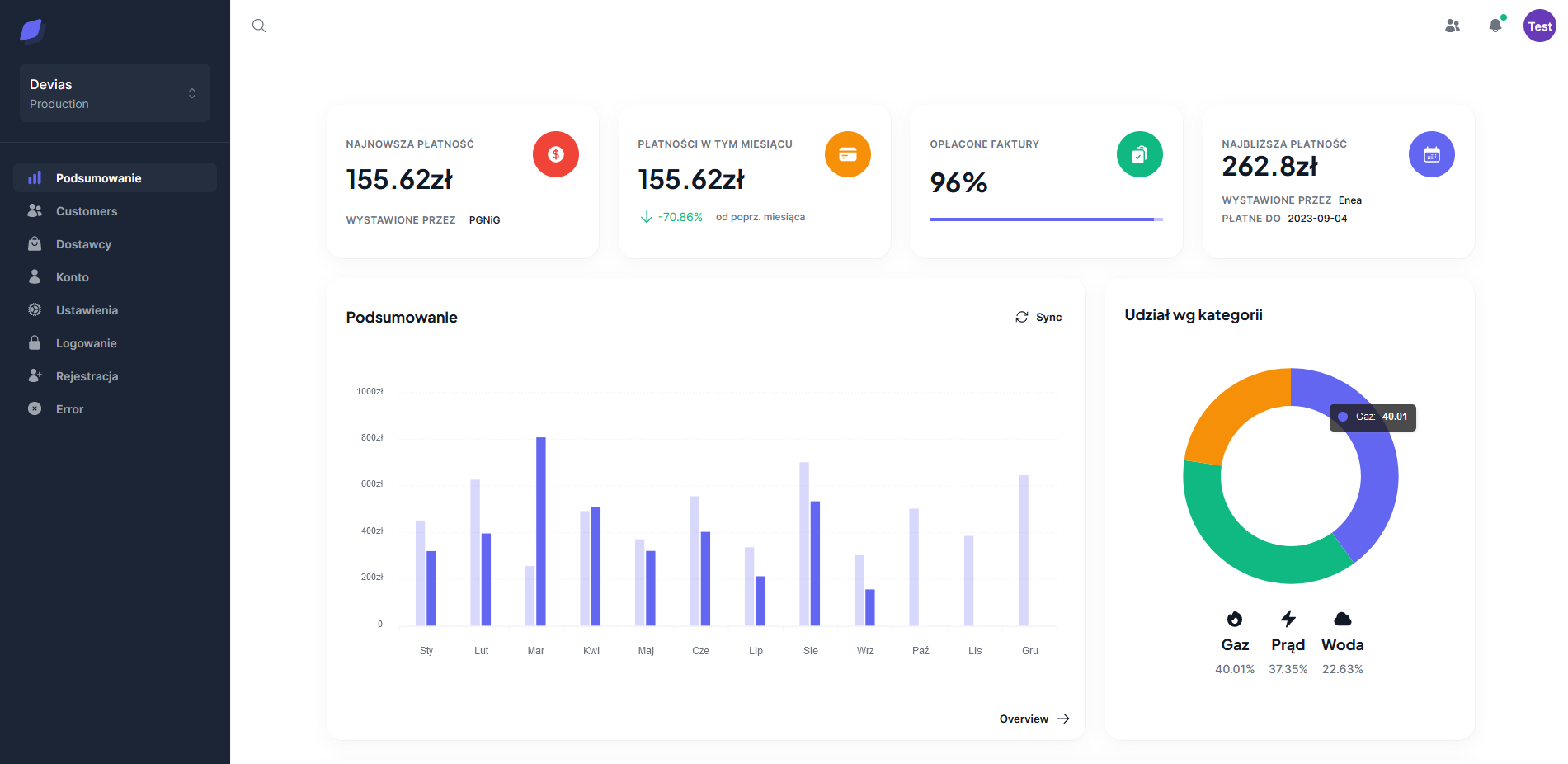
Task: Open Ustawienia settings page
Action: (87, 310)
